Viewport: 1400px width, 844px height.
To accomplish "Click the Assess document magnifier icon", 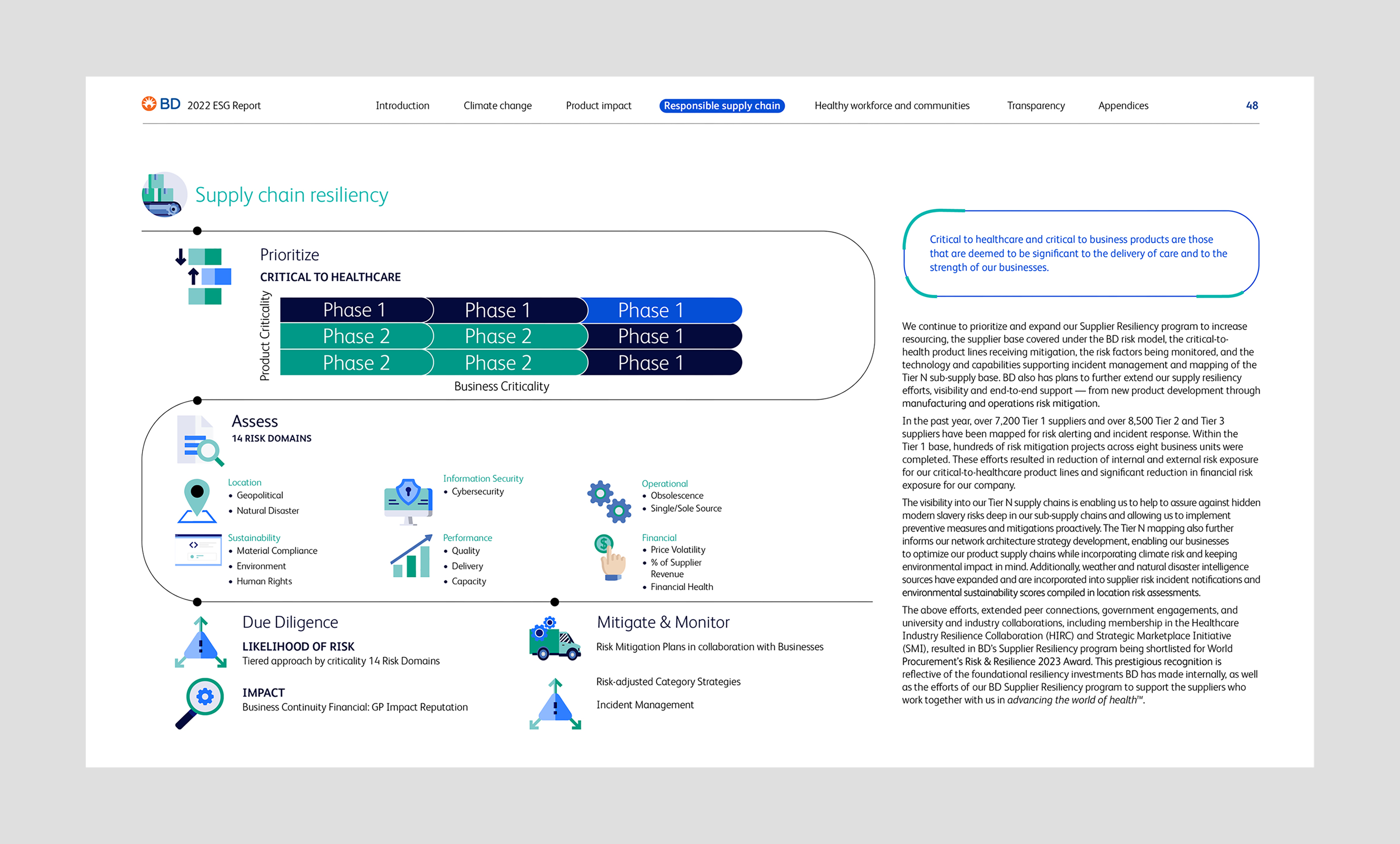I will (x=200, y=441).
